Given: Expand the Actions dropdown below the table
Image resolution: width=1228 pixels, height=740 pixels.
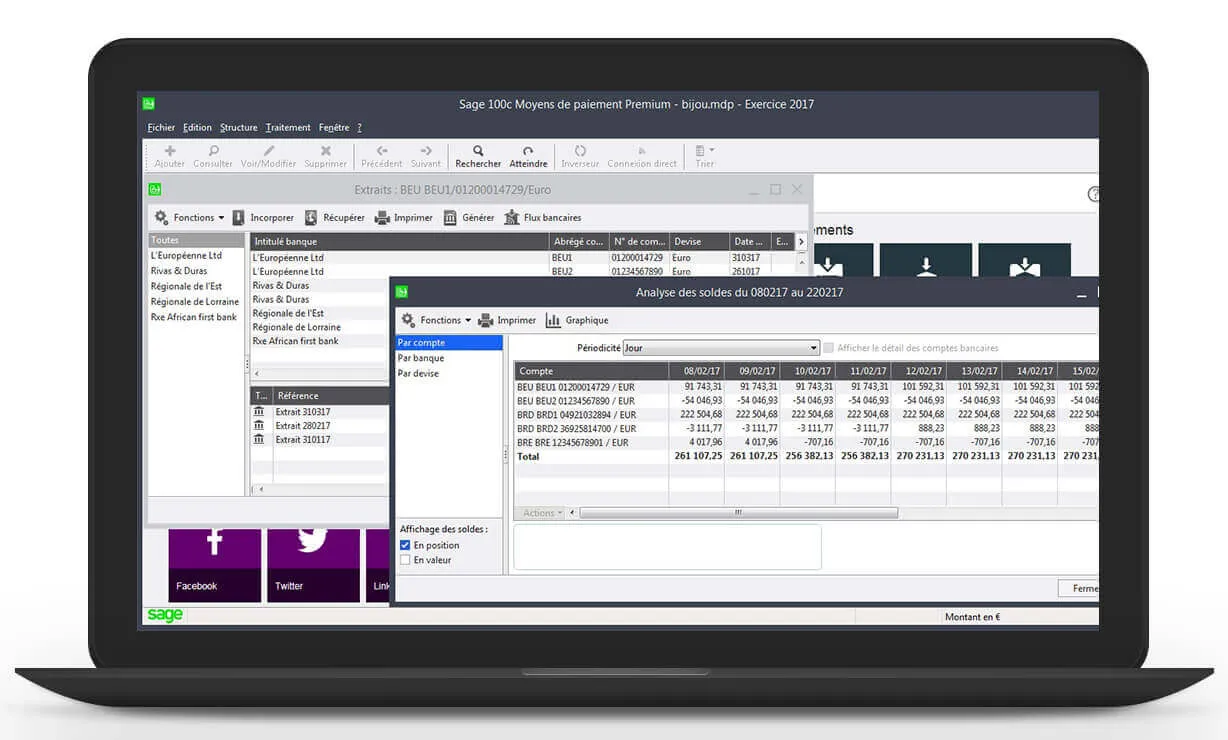Looking at the screenshot, I should tap(542, 513).
